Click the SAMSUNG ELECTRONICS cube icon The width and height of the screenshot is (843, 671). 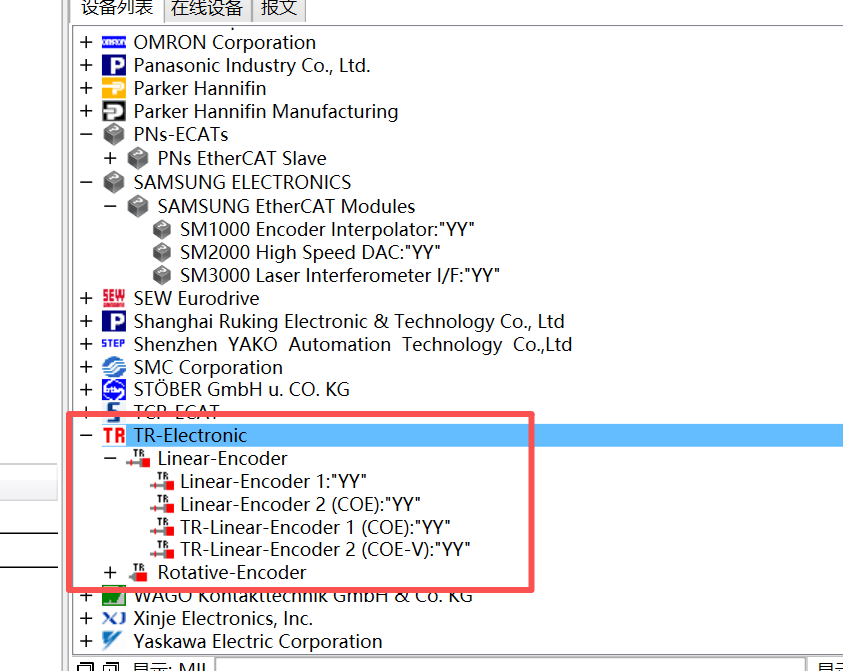point(114,182)
